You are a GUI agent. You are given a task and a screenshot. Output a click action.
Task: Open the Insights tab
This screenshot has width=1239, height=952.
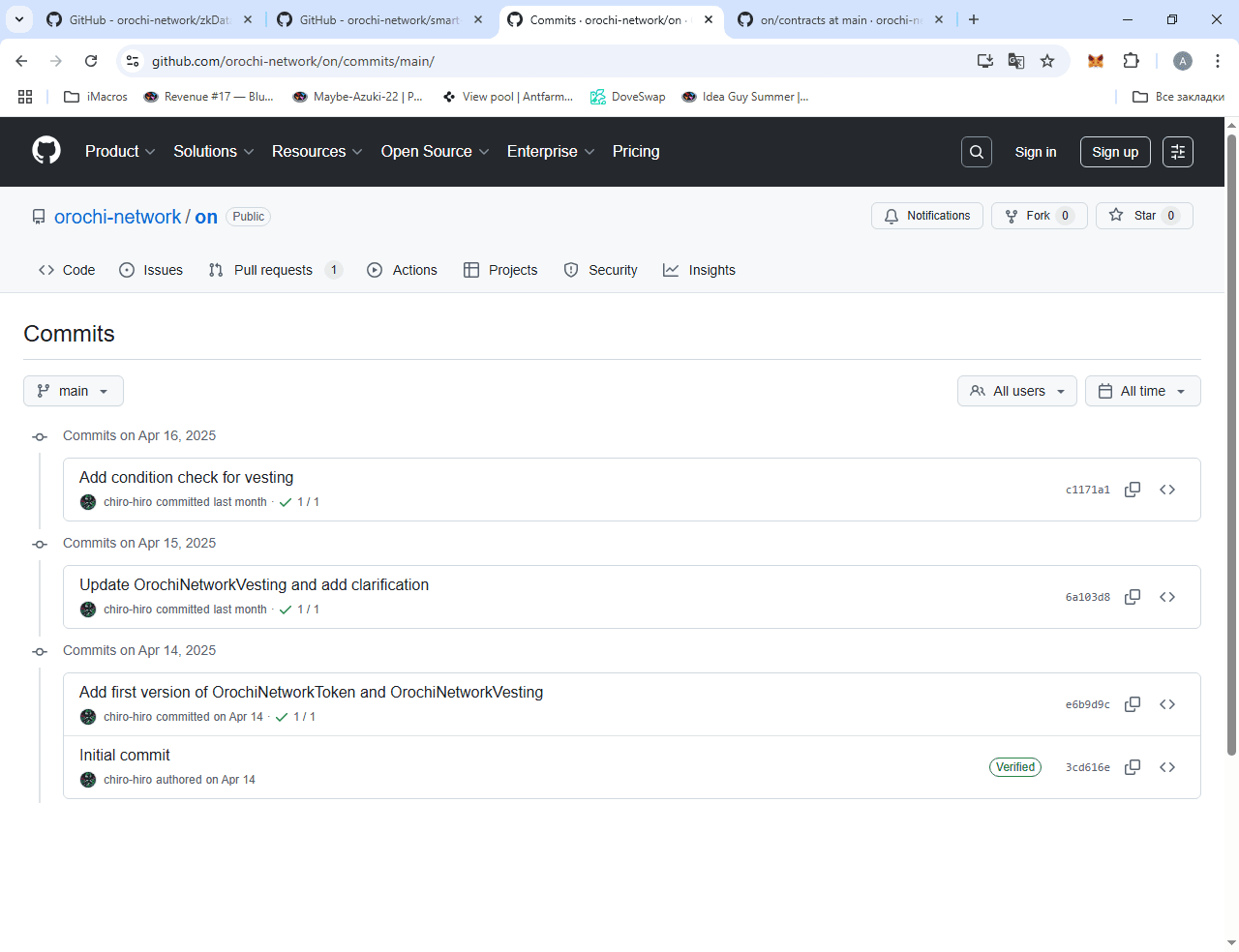pyautogui.click(x=699, y=270)
